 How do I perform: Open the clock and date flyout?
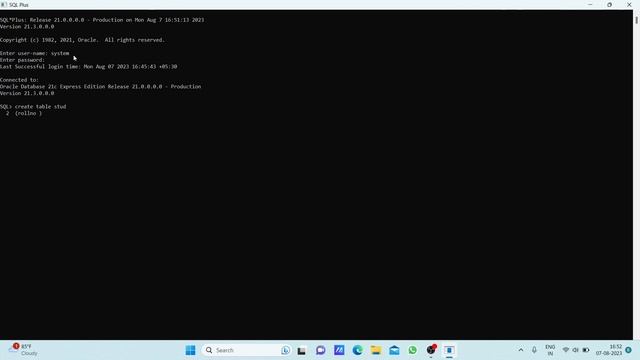pyautogui.click(x=609, y=350)
